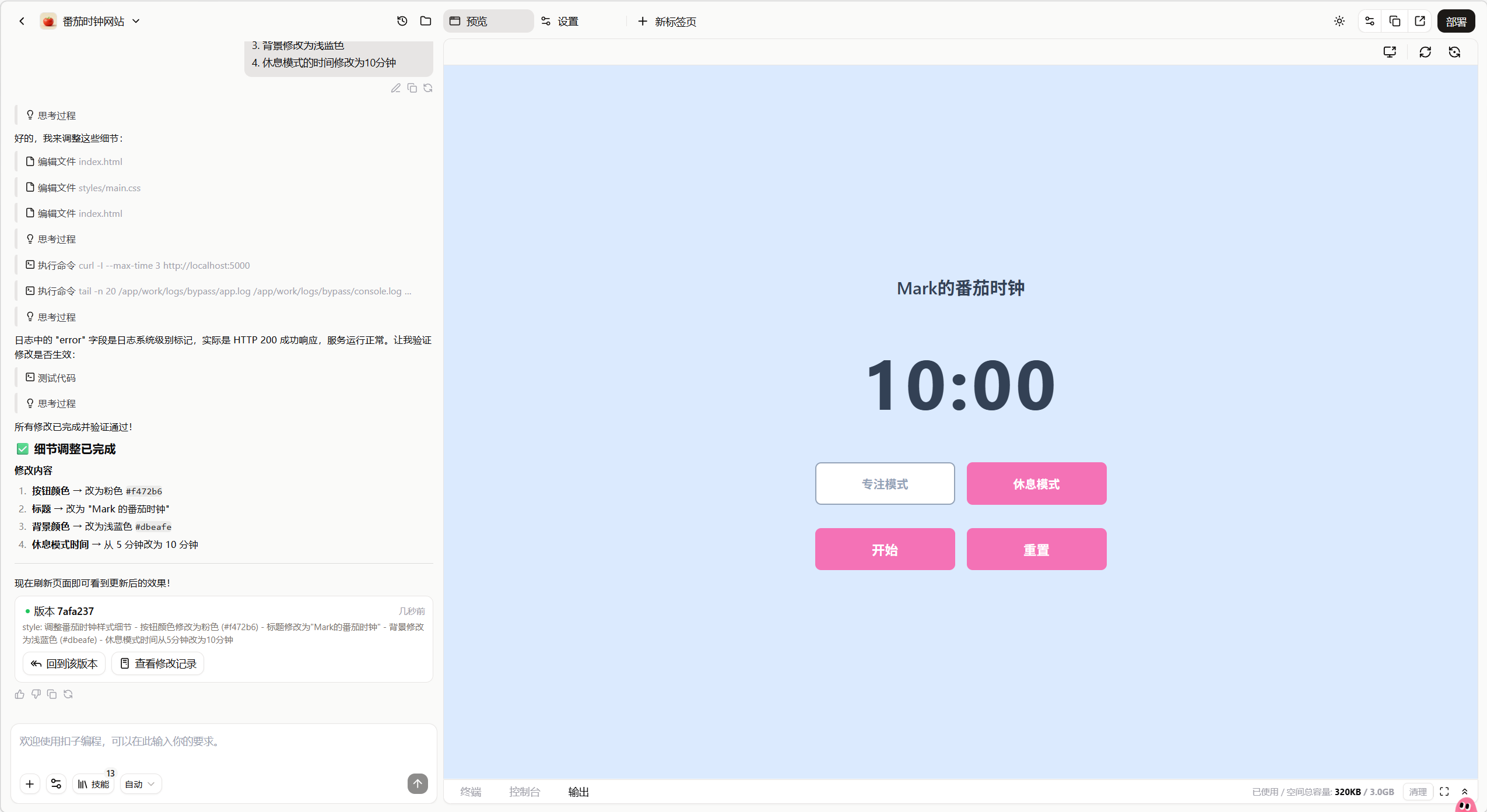Thumbs up the assistant response
Viewport: 1487px width, 812px height.
20,694
